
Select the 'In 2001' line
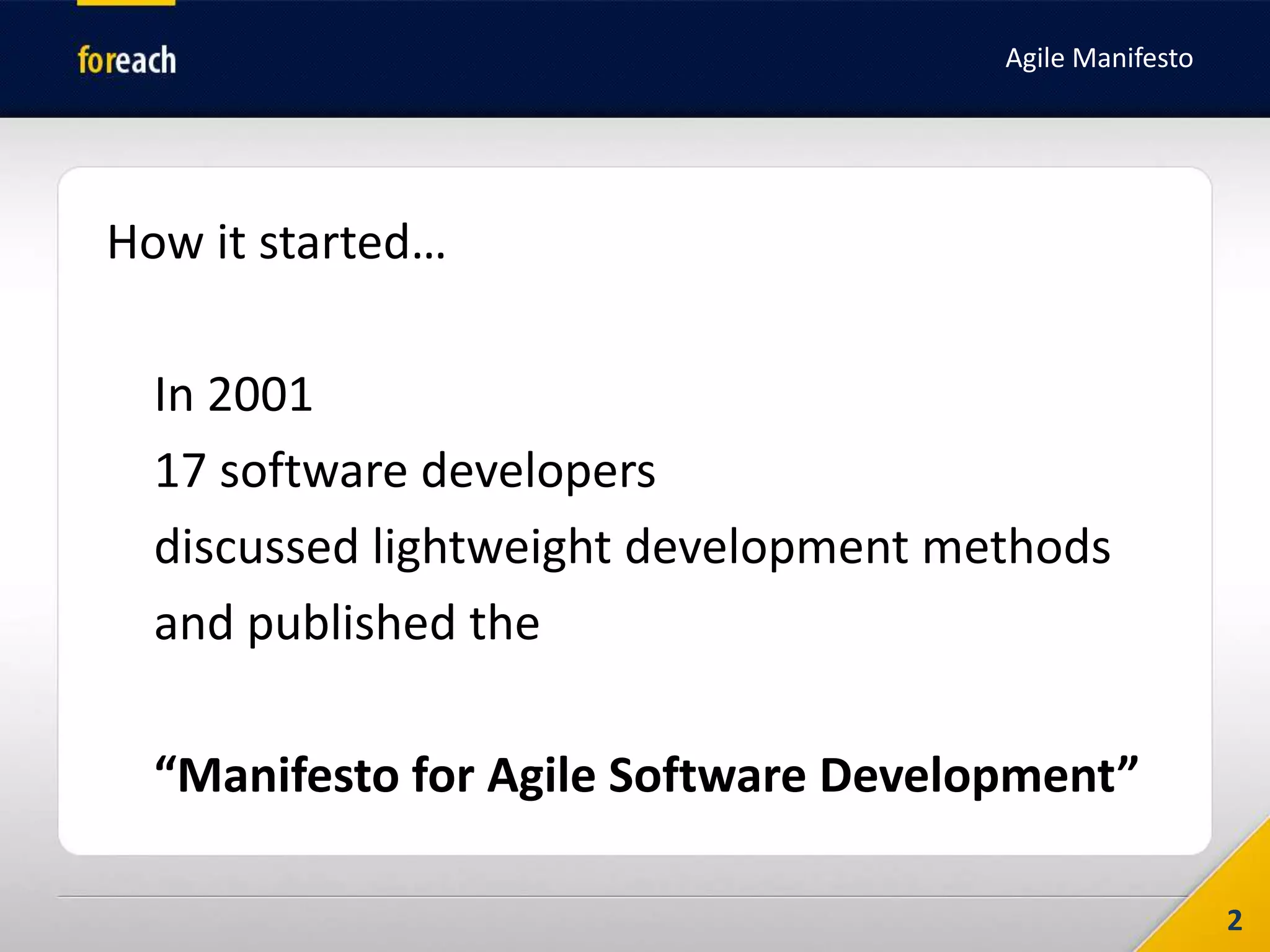(x=233, y=394)
